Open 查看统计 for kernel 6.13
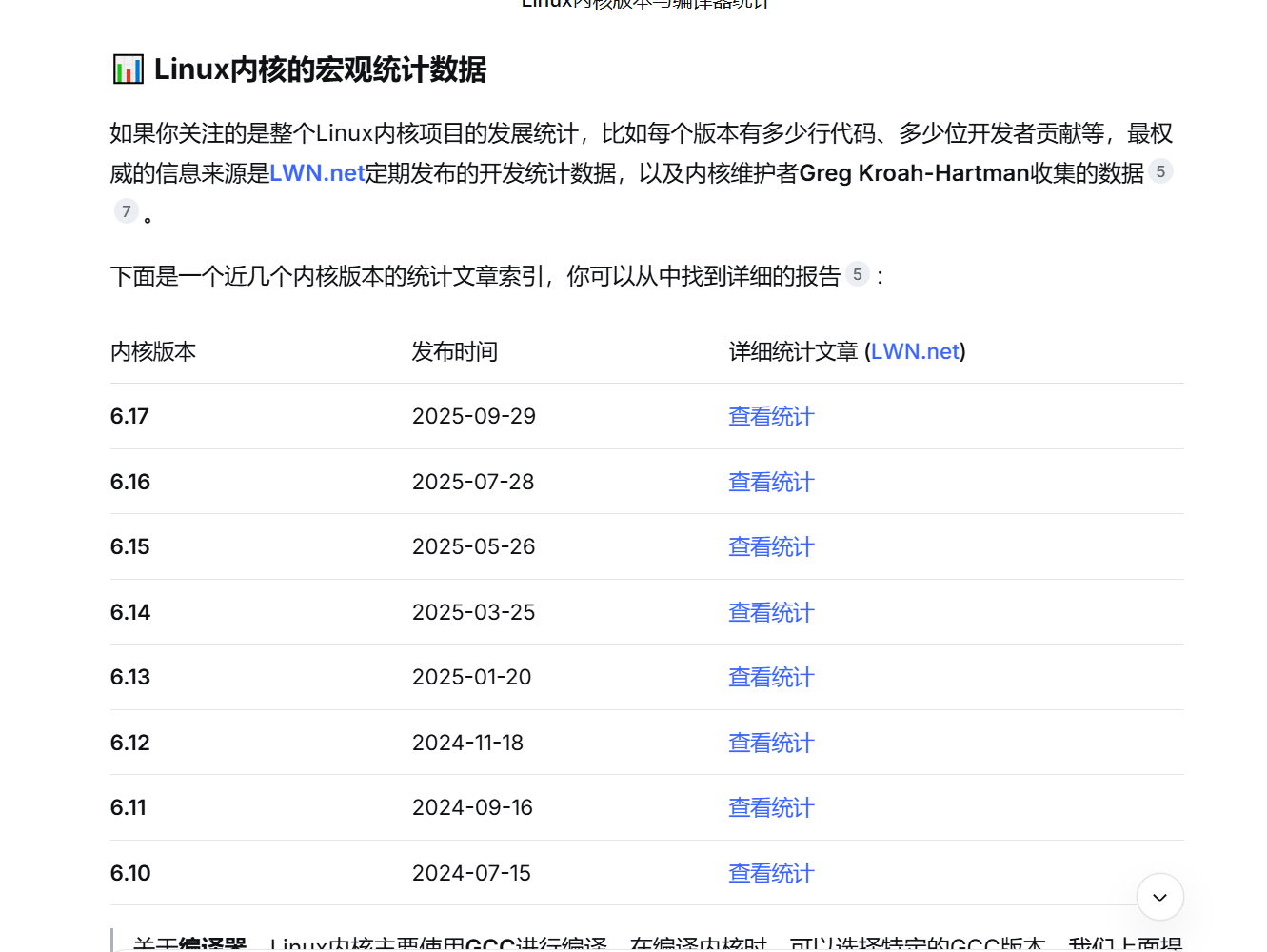This screenshot has height=952, width=1267. (771, 677)
